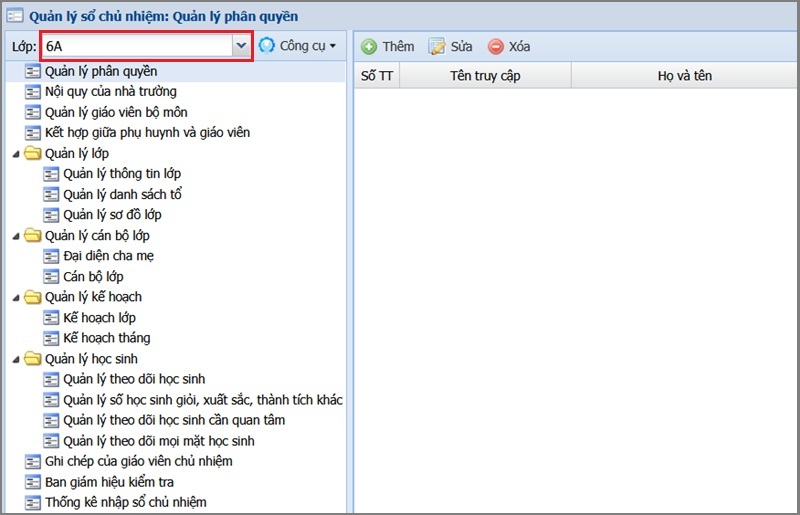This screenshot has width=800, height=515.
Task: Sort by Tên truy cập column header
Action: tap(485, 76)
